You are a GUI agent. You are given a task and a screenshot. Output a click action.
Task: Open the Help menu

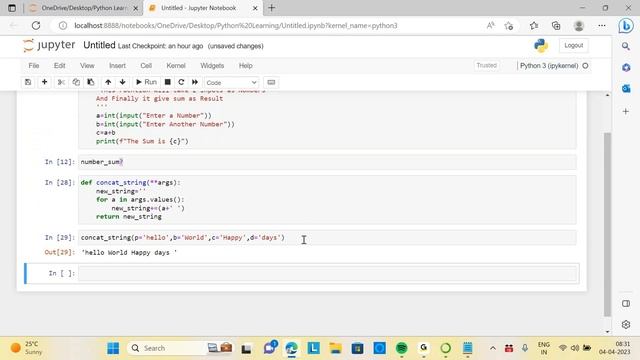[x=246, y=66]
